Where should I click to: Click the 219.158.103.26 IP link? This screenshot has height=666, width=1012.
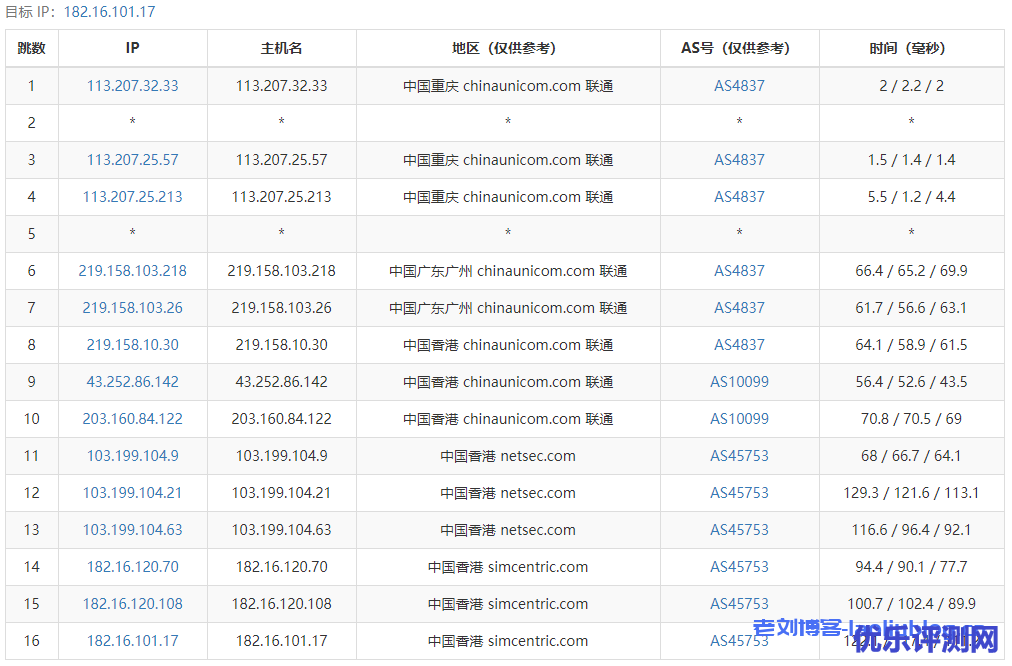[132, 308]
